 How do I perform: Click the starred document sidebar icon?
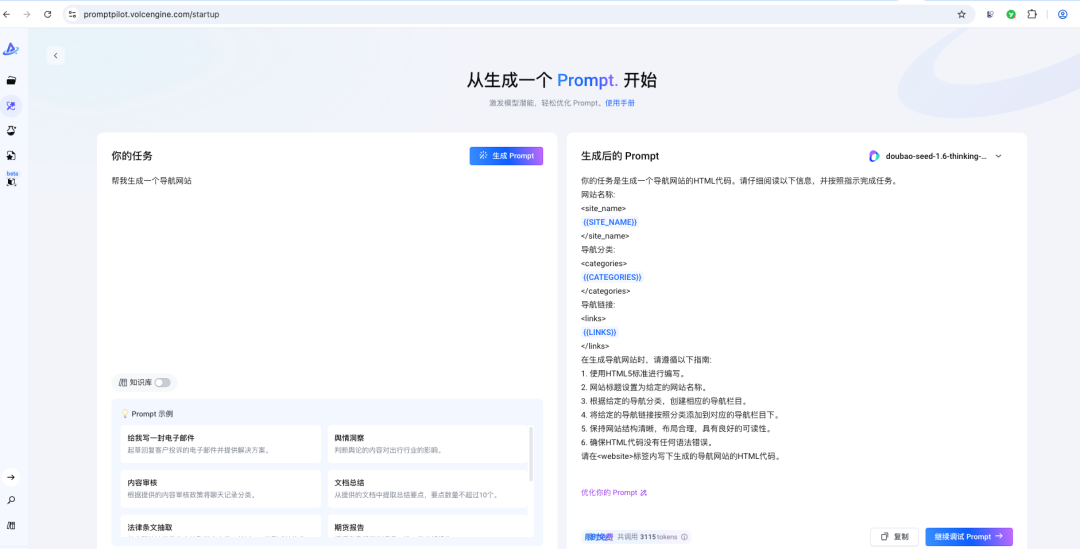click(x=11, y=155)
